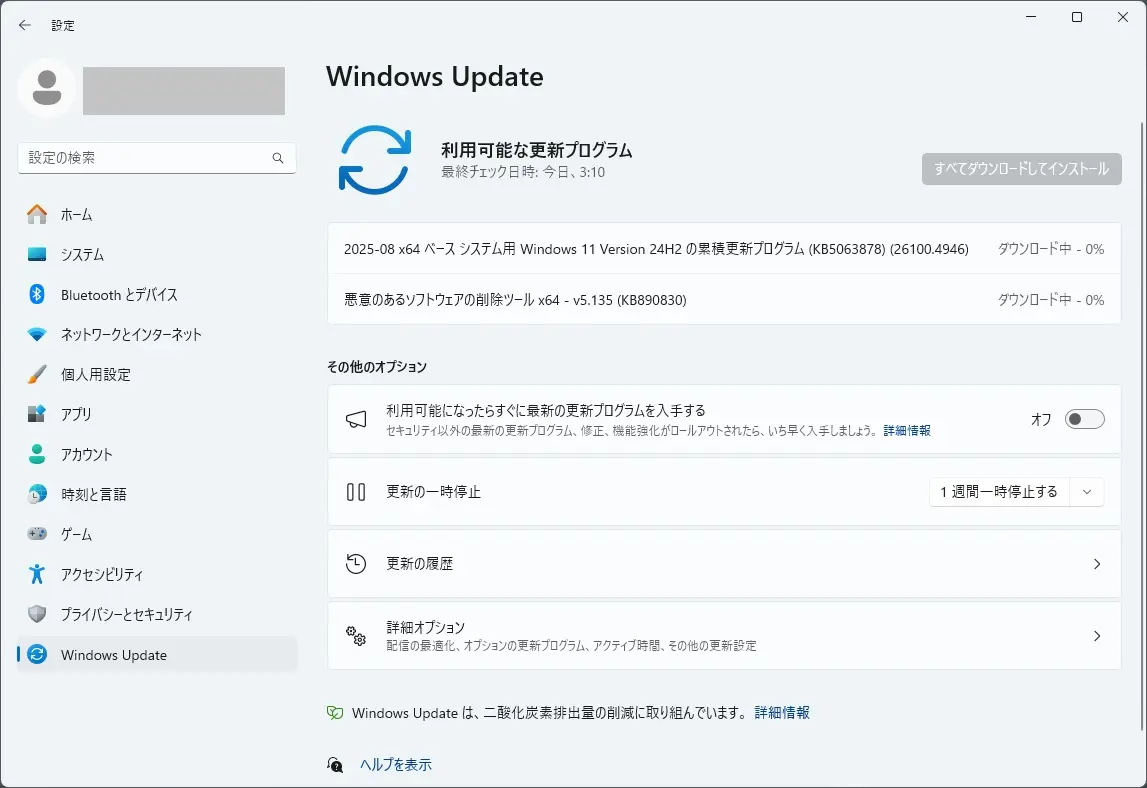Open ホーム in the sidebar
Screen dimensions: 1147x788
pyautogui.click(x=157, y=214)
